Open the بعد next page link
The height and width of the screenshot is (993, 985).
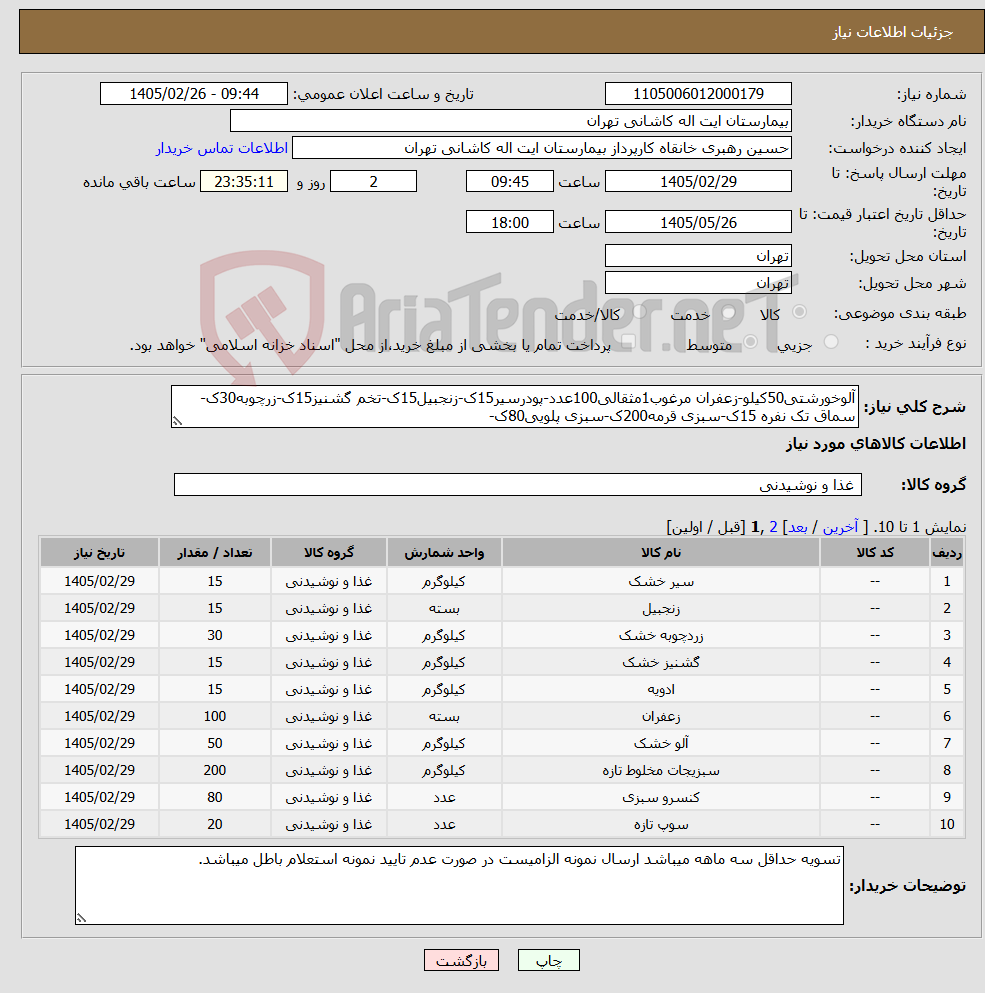tap(797, 527)
